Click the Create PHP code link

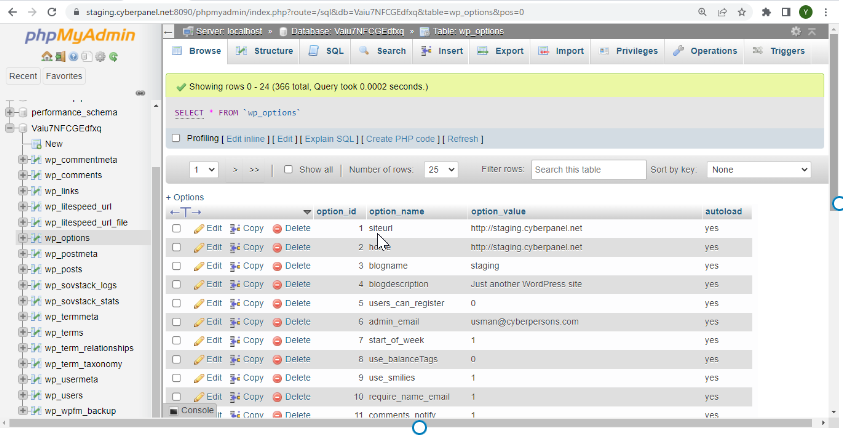(401, 139)
